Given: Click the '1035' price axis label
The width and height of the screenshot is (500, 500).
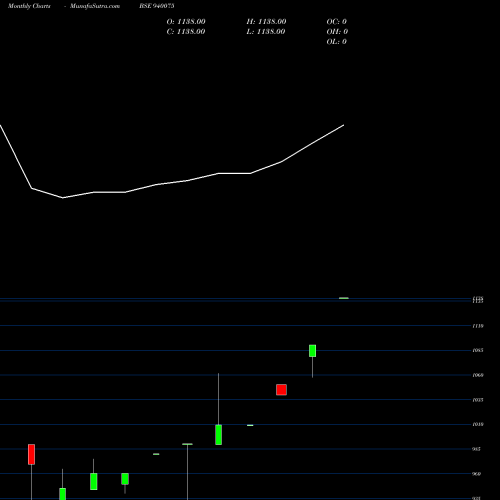Looking at the screenshot, I should point(478,400).
